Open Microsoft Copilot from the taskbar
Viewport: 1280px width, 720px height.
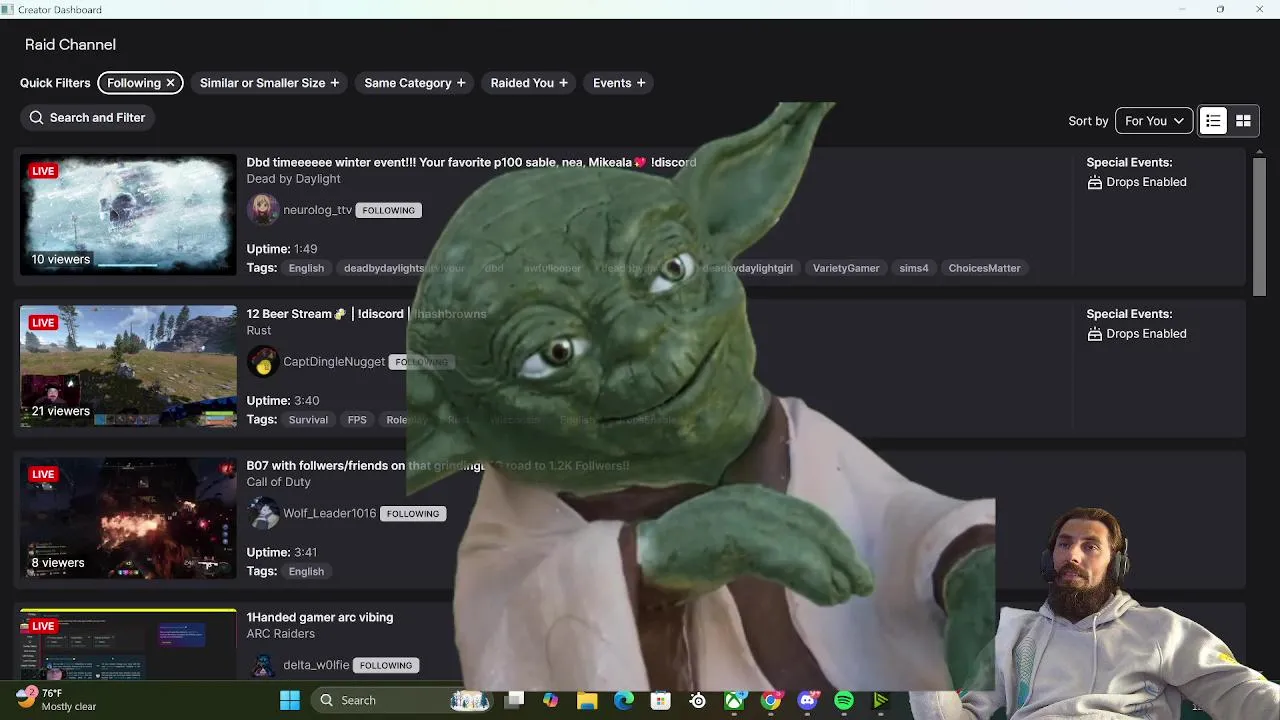click(550, 700)
